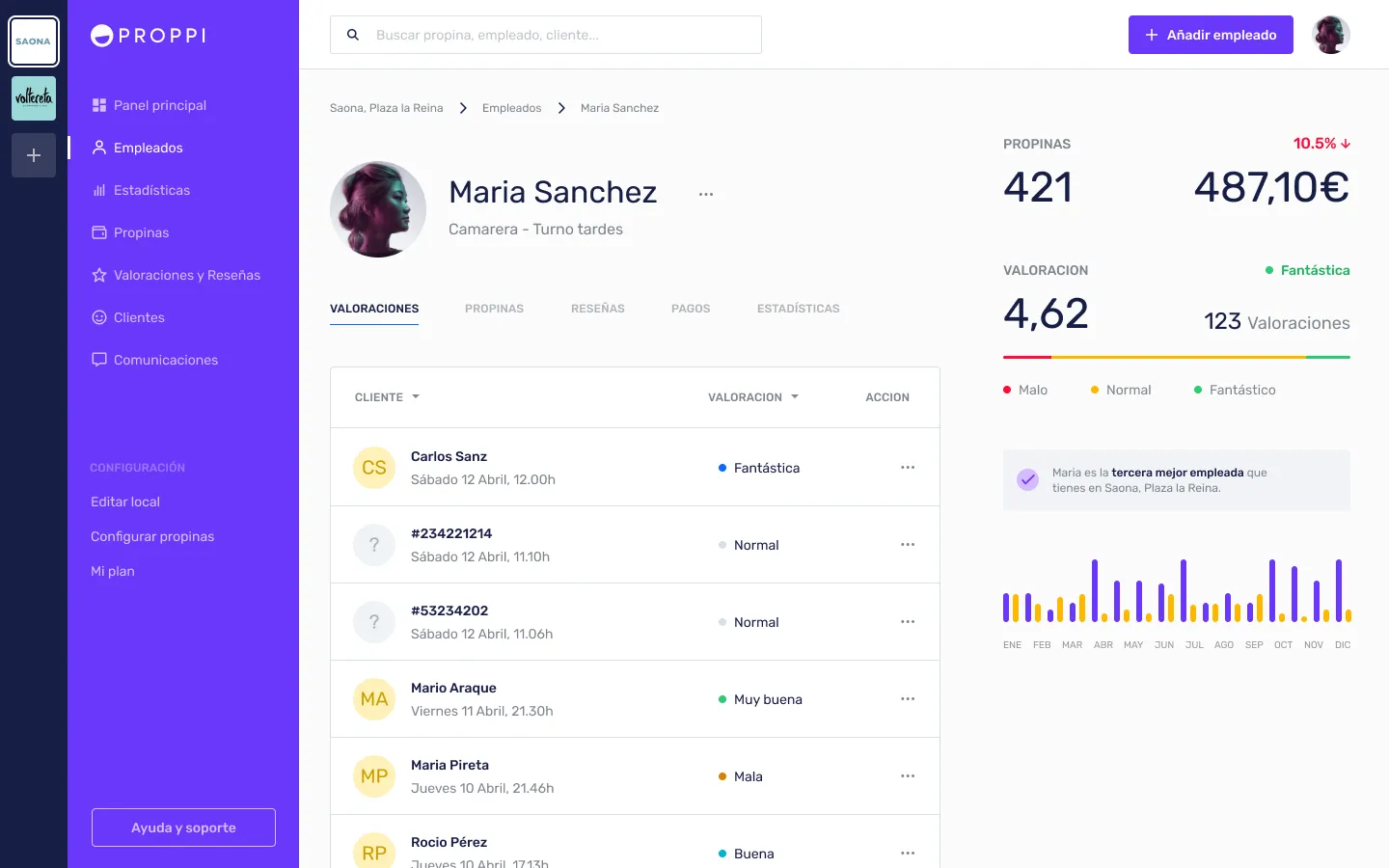This screenshot has width=1389, height=868.
Task: Open the Estadísticas sidebar item
Action: (x=151, y=190)
